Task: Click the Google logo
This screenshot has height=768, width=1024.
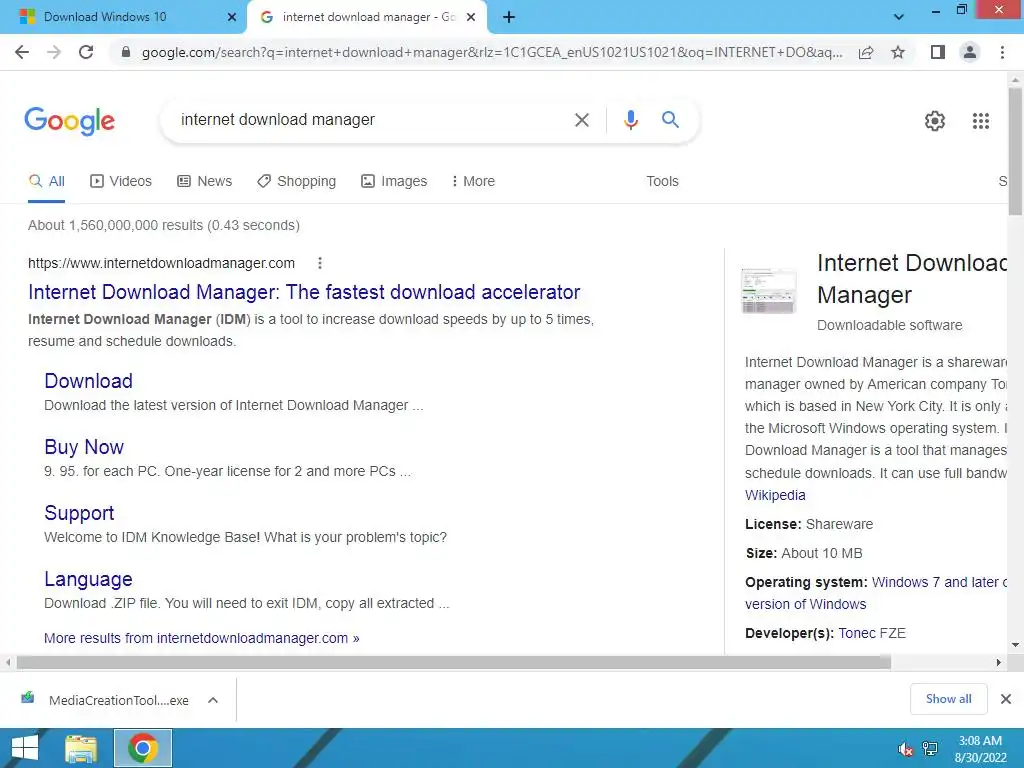Action: click(69, 121)
